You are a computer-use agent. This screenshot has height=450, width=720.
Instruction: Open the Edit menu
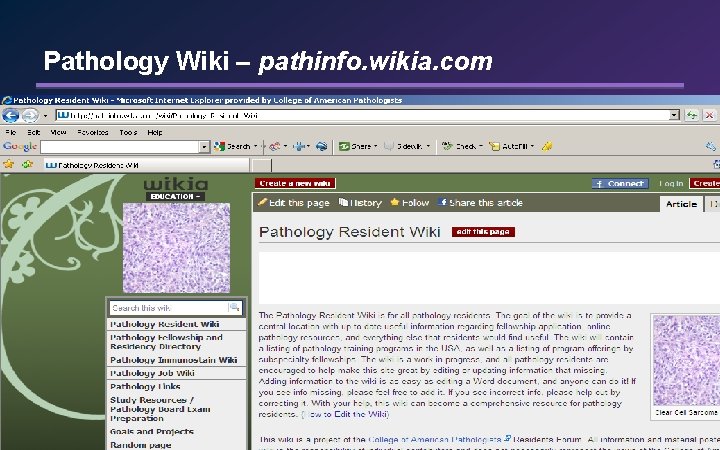(x=34, y=132)
